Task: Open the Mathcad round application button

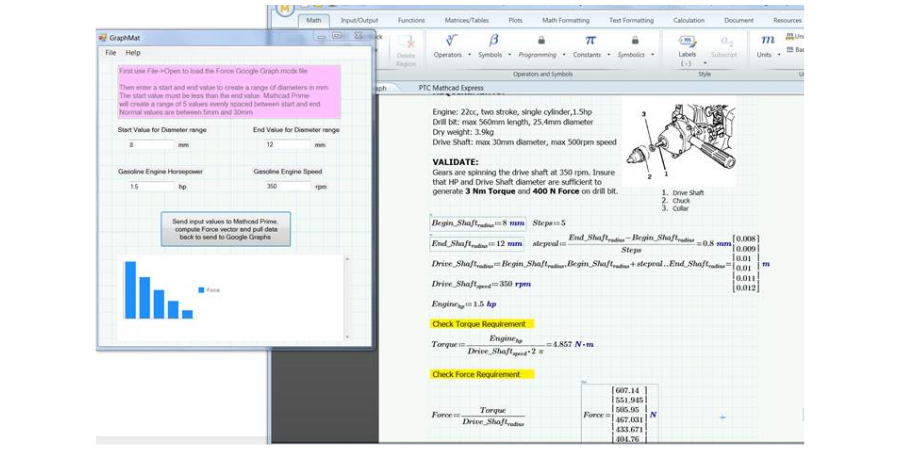Action: pyautogui.click(x=285, y=9)
